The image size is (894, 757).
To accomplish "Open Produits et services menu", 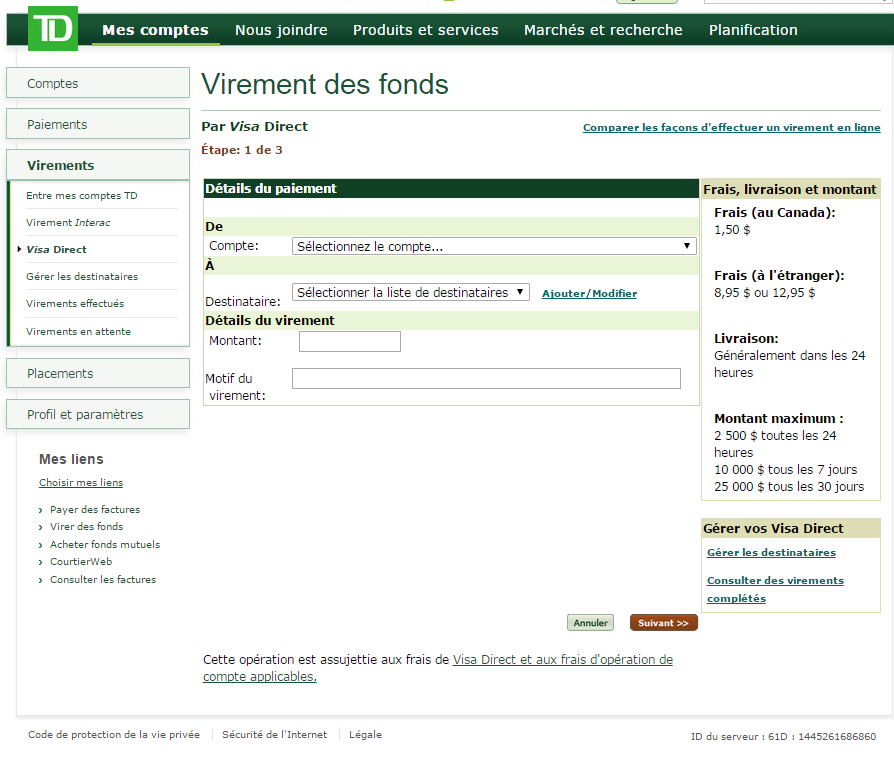I will 425,30.
